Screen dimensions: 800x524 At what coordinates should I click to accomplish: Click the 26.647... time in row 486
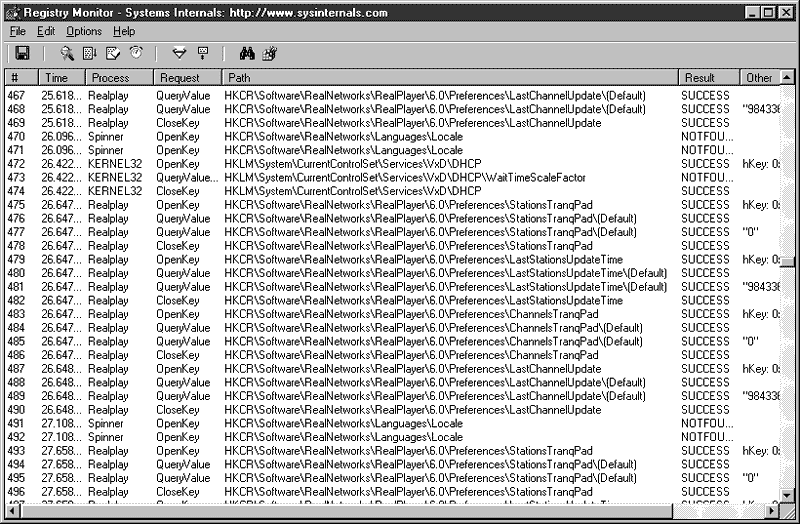pyautogui.click(x=61, y=355)
